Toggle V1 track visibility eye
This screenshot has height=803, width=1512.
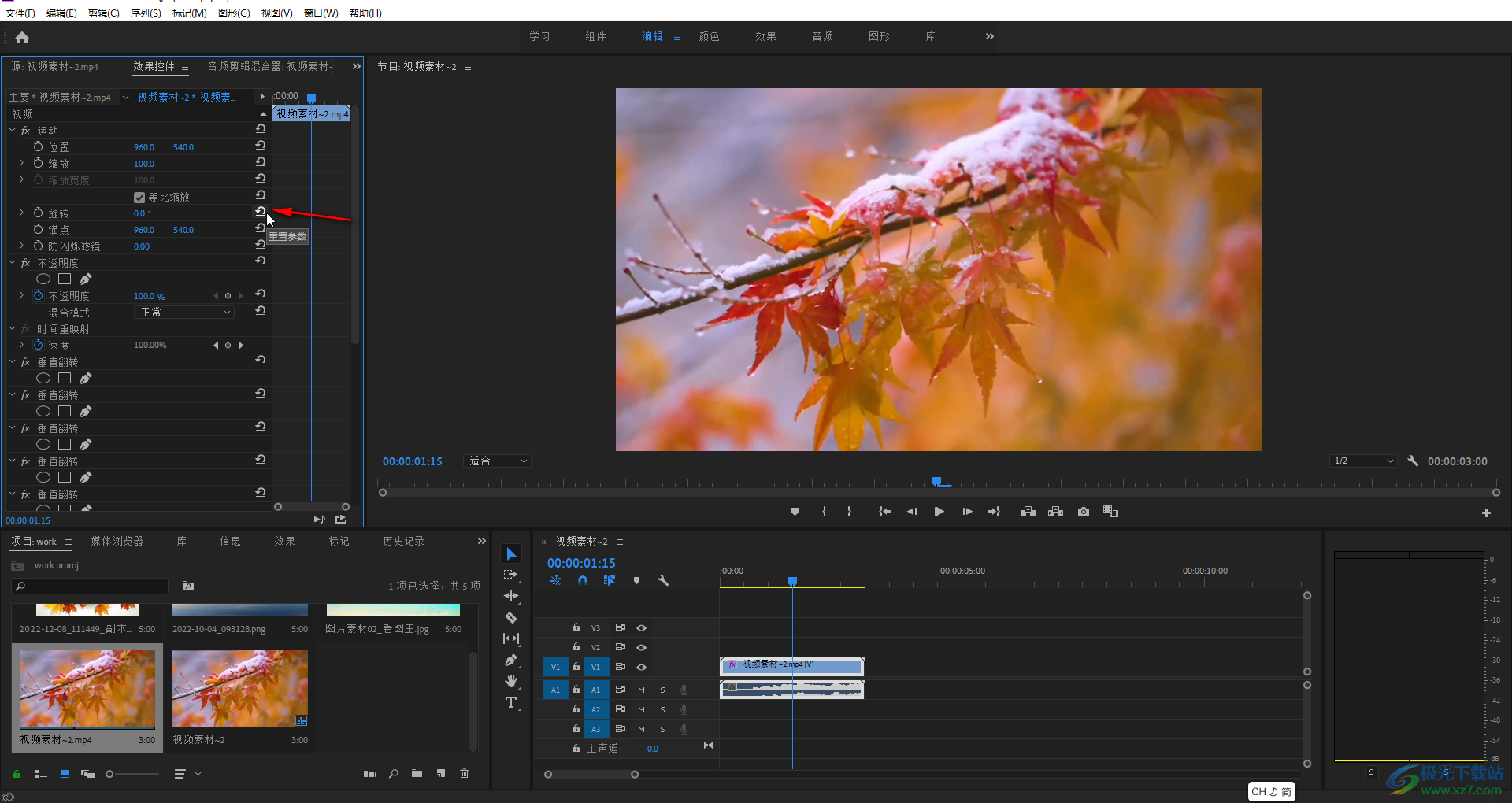tap(642, 667)
